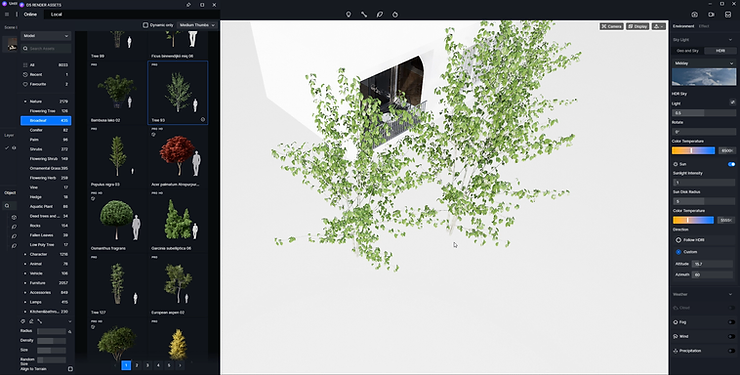Click the Altitude value field
This screenshot has height=375, width=740.
(712, 264)
